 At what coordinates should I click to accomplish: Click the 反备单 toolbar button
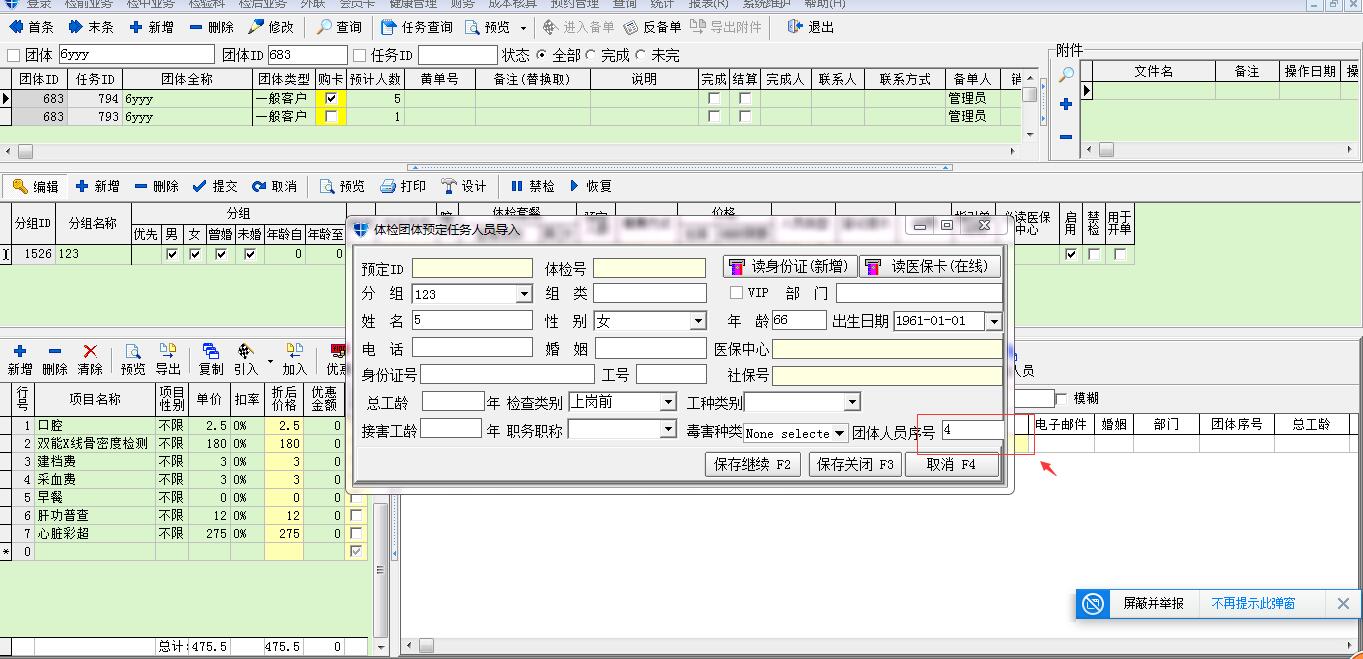point(652,27)
